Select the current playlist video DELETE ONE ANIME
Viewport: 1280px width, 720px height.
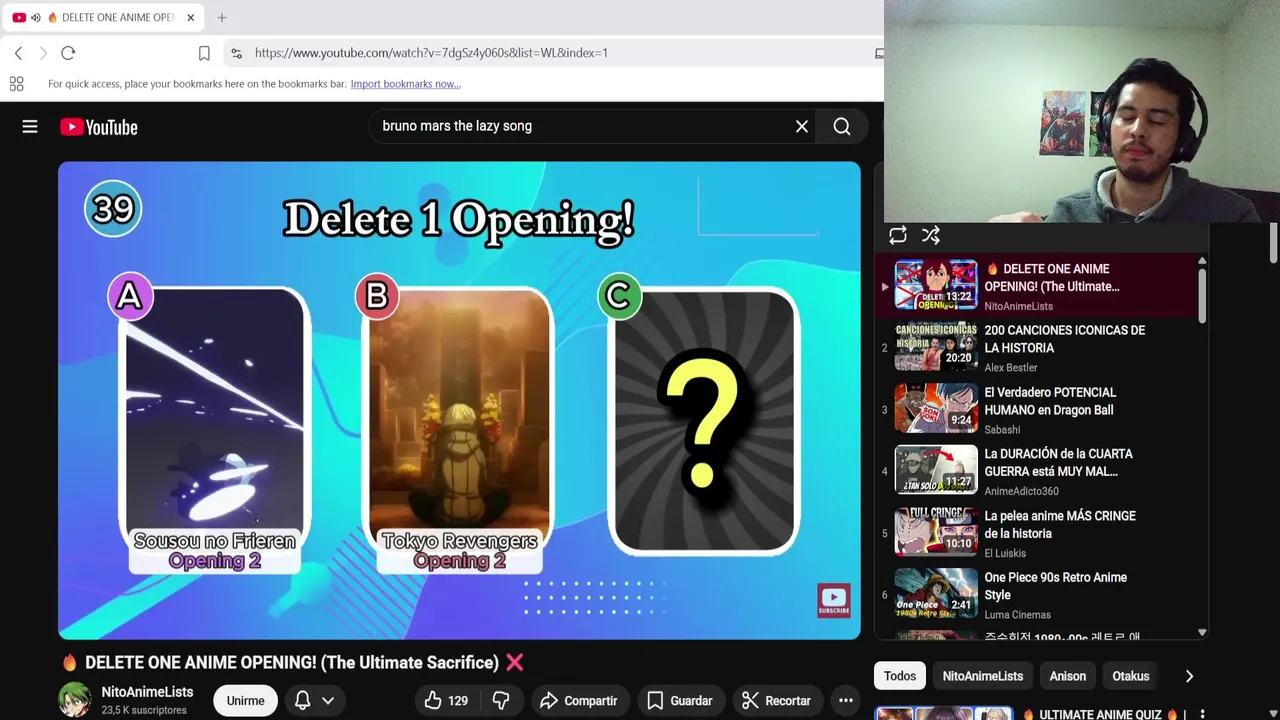(x=1037, y=286)
